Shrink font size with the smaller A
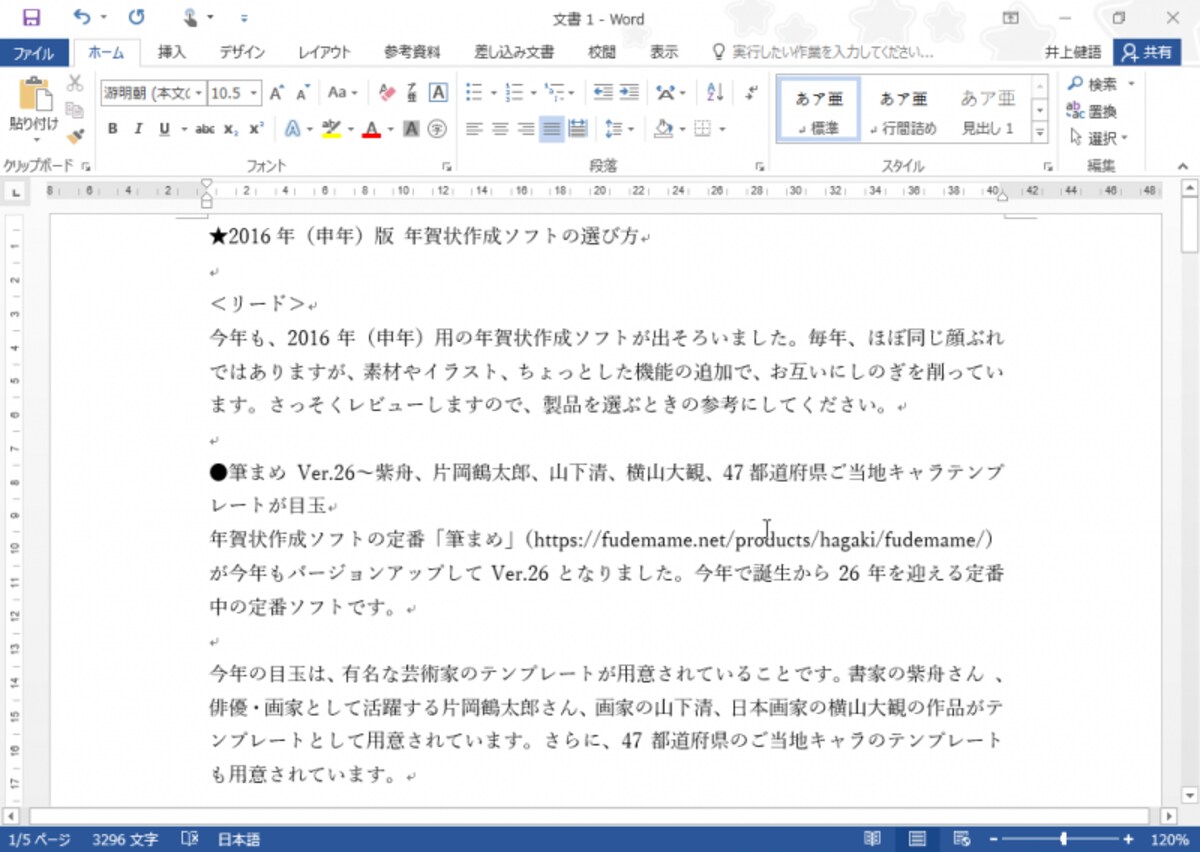Image resolution: width=1200 pixels, height=852 pixels. click(x=301, y=93)
